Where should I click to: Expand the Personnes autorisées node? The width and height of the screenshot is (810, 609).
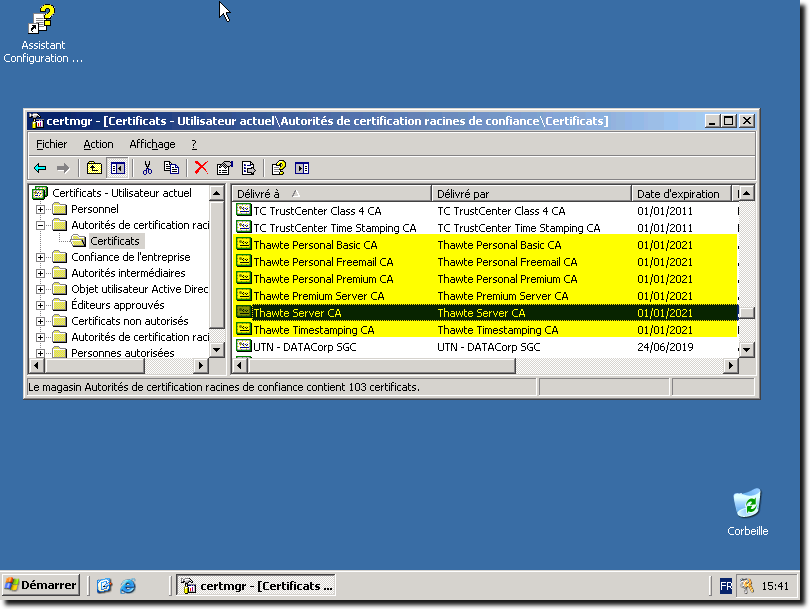click(40, 353)
